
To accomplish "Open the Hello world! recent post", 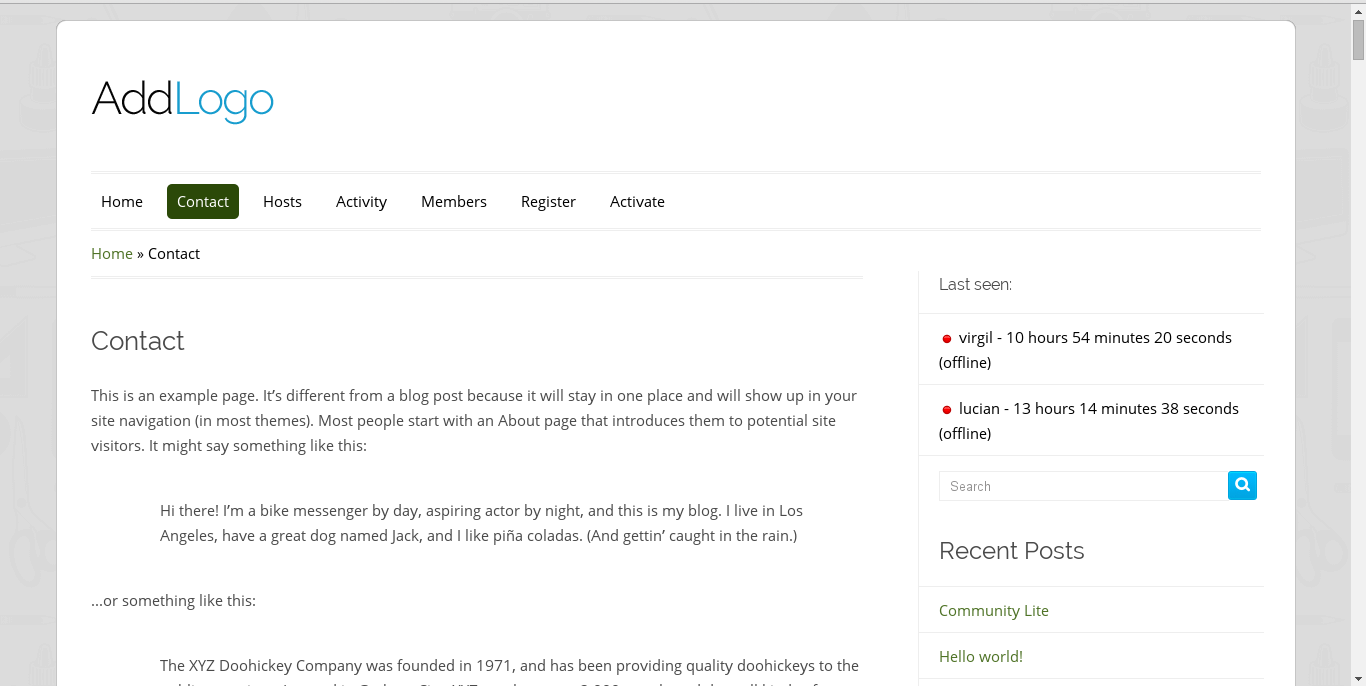I will [x=981, y=656].
